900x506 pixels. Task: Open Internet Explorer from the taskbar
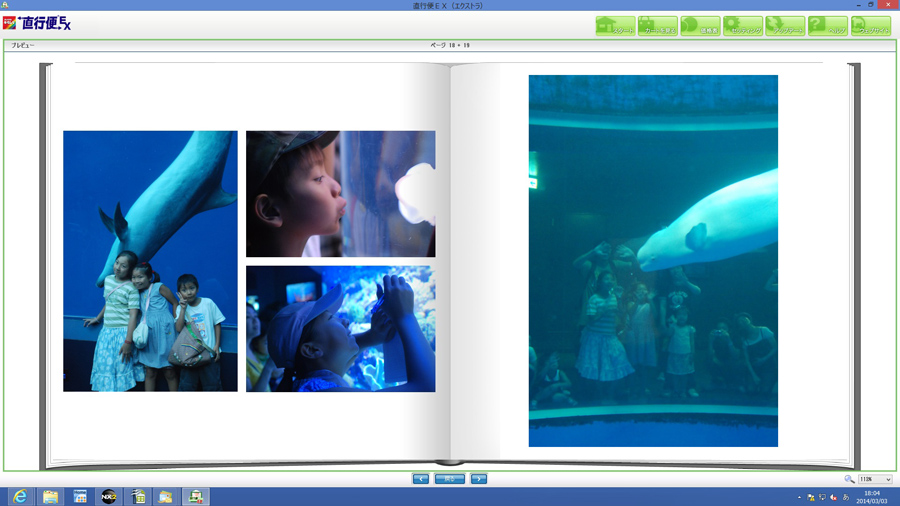20,496
